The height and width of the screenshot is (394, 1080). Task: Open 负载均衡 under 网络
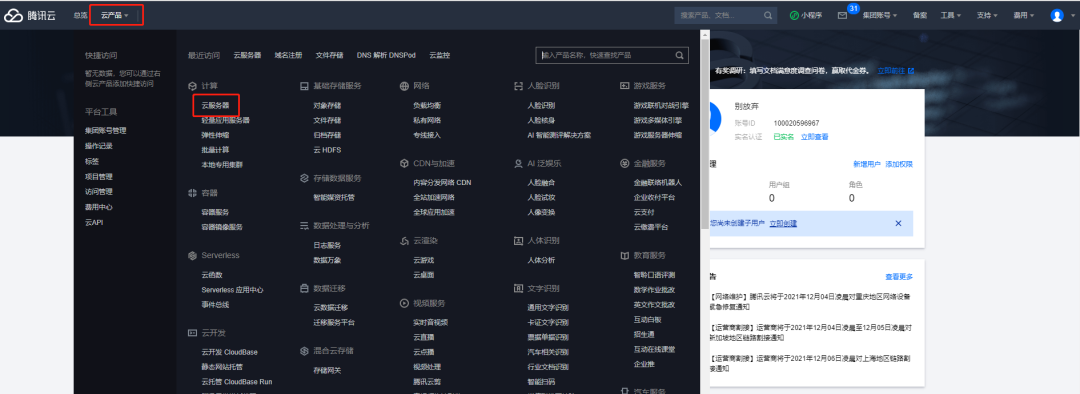[x=427, y=105]
